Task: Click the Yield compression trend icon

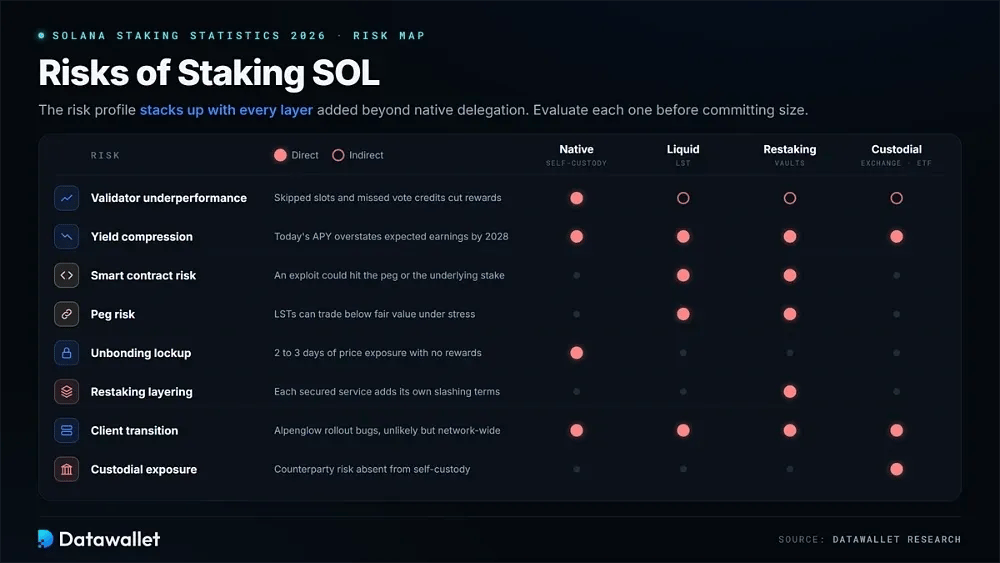Action: coord(66,237)
